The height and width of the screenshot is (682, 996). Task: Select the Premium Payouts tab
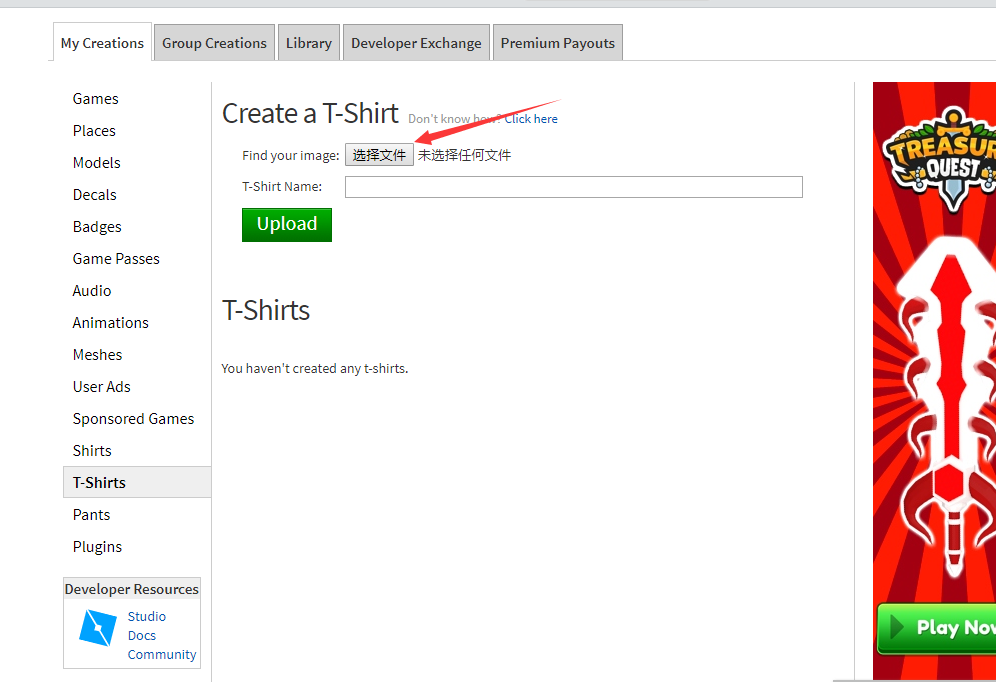tap(557, 43)
